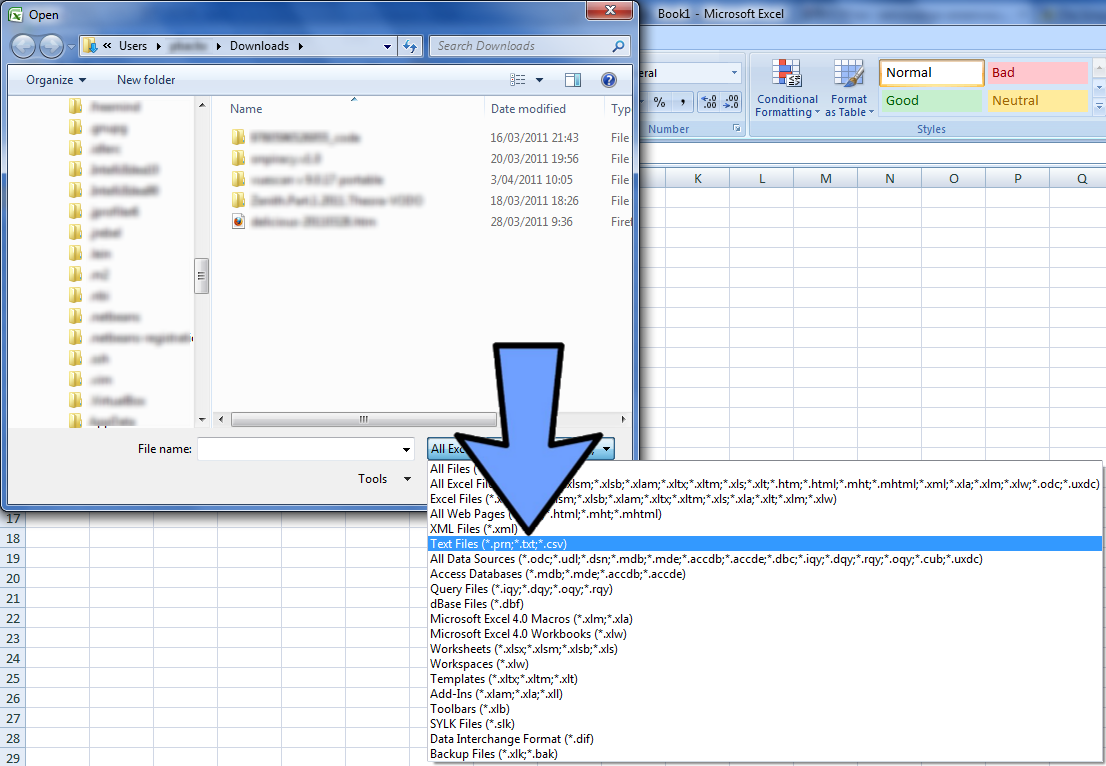Change view using the view mode icon
Screen dimensions: 1106x766
[518, 80]
